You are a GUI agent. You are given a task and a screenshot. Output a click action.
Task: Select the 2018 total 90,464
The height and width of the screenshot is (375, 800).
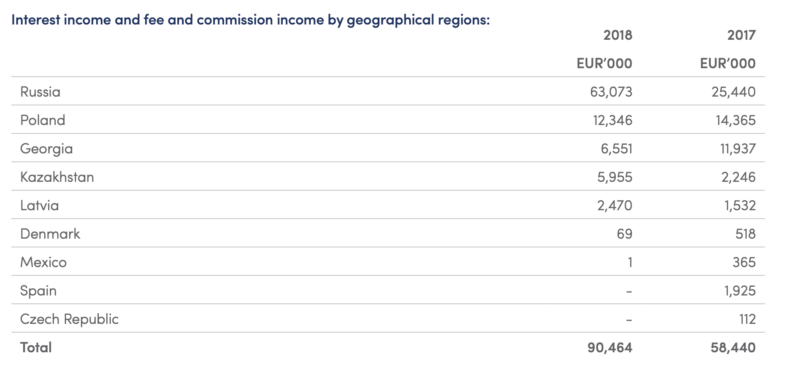610,347
